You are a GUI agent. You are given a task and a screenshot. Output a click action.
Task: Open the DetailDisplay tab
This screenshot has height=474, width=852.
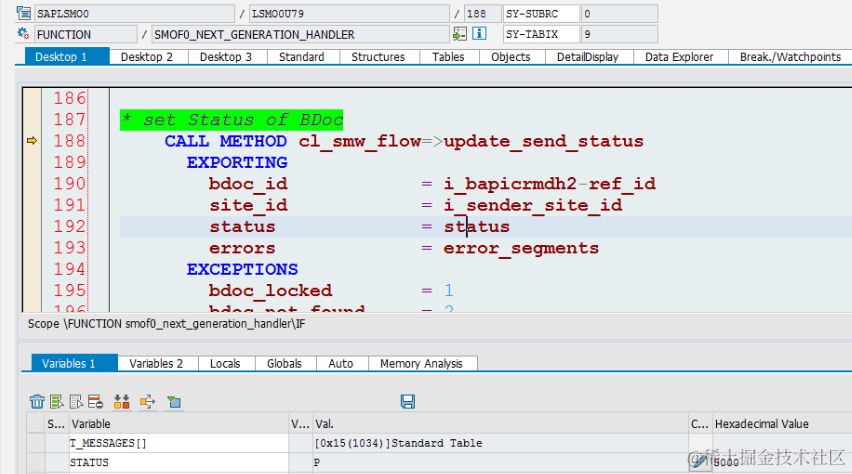pos(588,57)
